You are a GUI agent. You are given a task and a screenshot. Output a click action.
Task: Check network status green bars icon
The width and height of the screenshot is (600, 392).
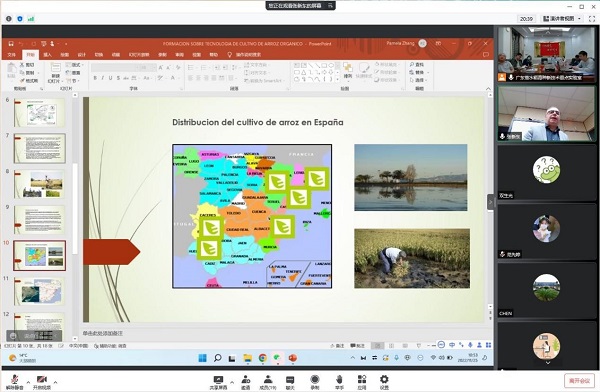tap(31, 18)
